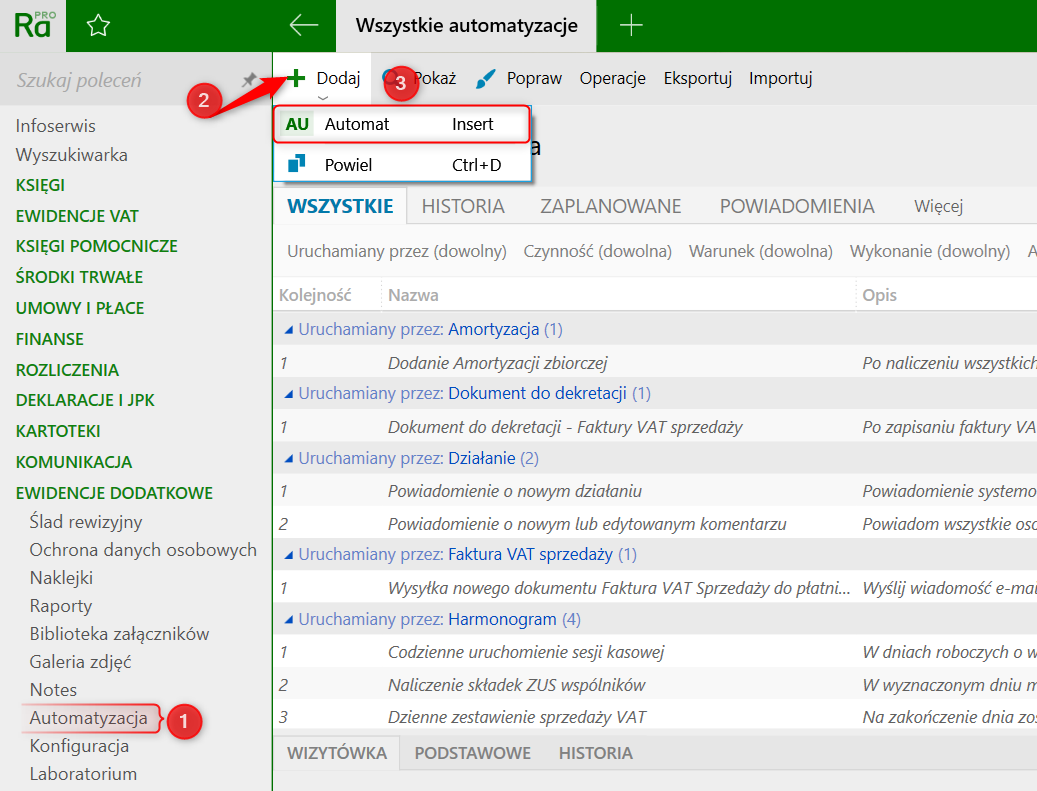This screenshot has height=791, width=1037.
Task: Open the HISTORIA bottom tab near PODSTAWOWE
Action: [595, 753]
